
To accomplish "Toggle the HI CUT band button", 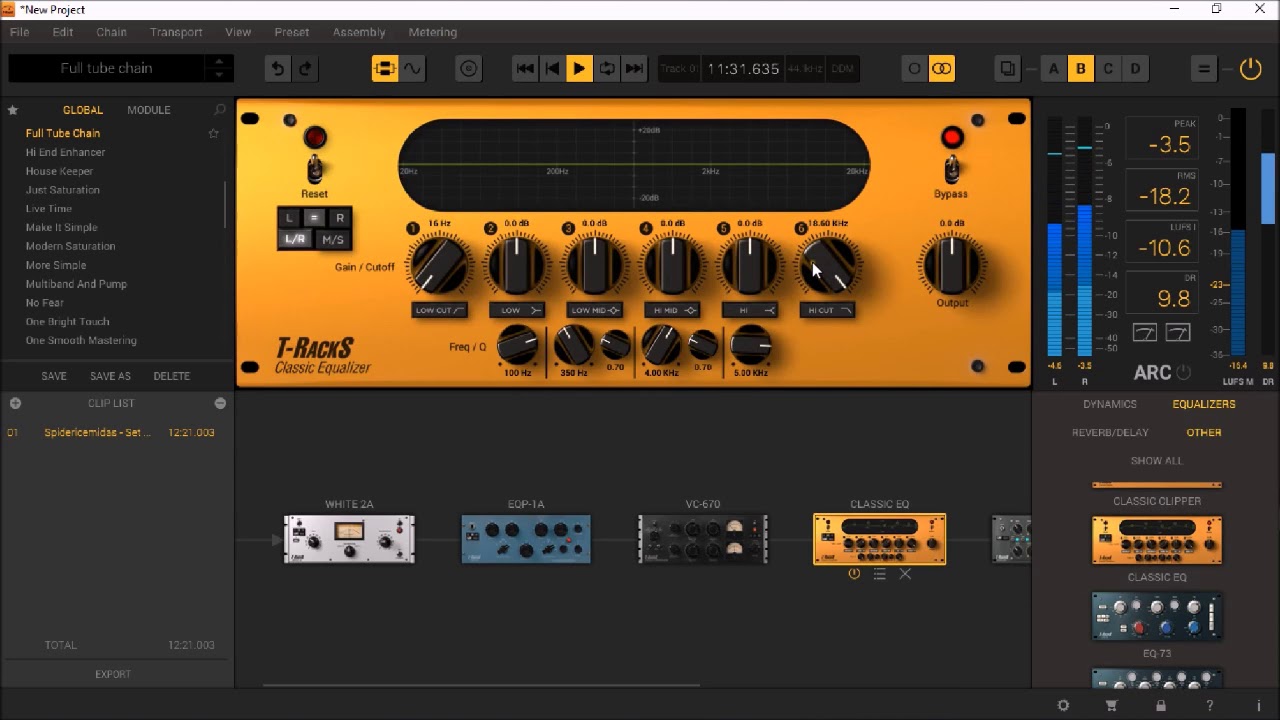I will pos(828,310).
